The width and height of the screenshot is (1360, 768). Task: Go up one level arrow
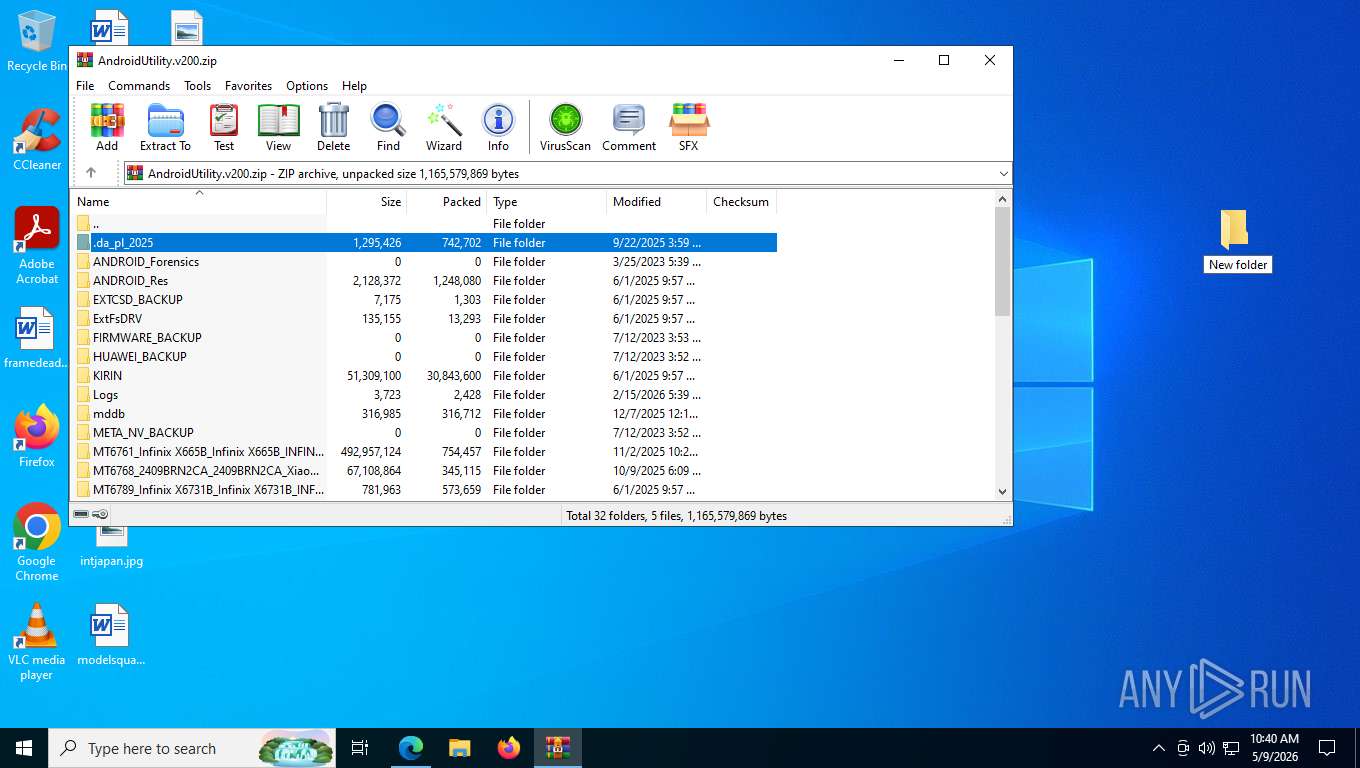pos(91,173)
